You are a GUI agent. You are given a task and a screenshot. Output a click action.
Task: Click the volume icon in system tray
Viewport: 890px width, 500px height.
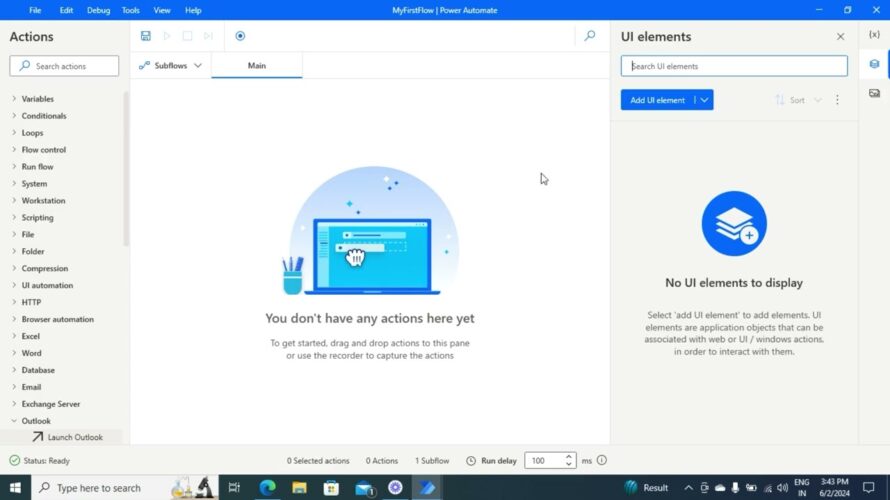(x=783, y=488)
